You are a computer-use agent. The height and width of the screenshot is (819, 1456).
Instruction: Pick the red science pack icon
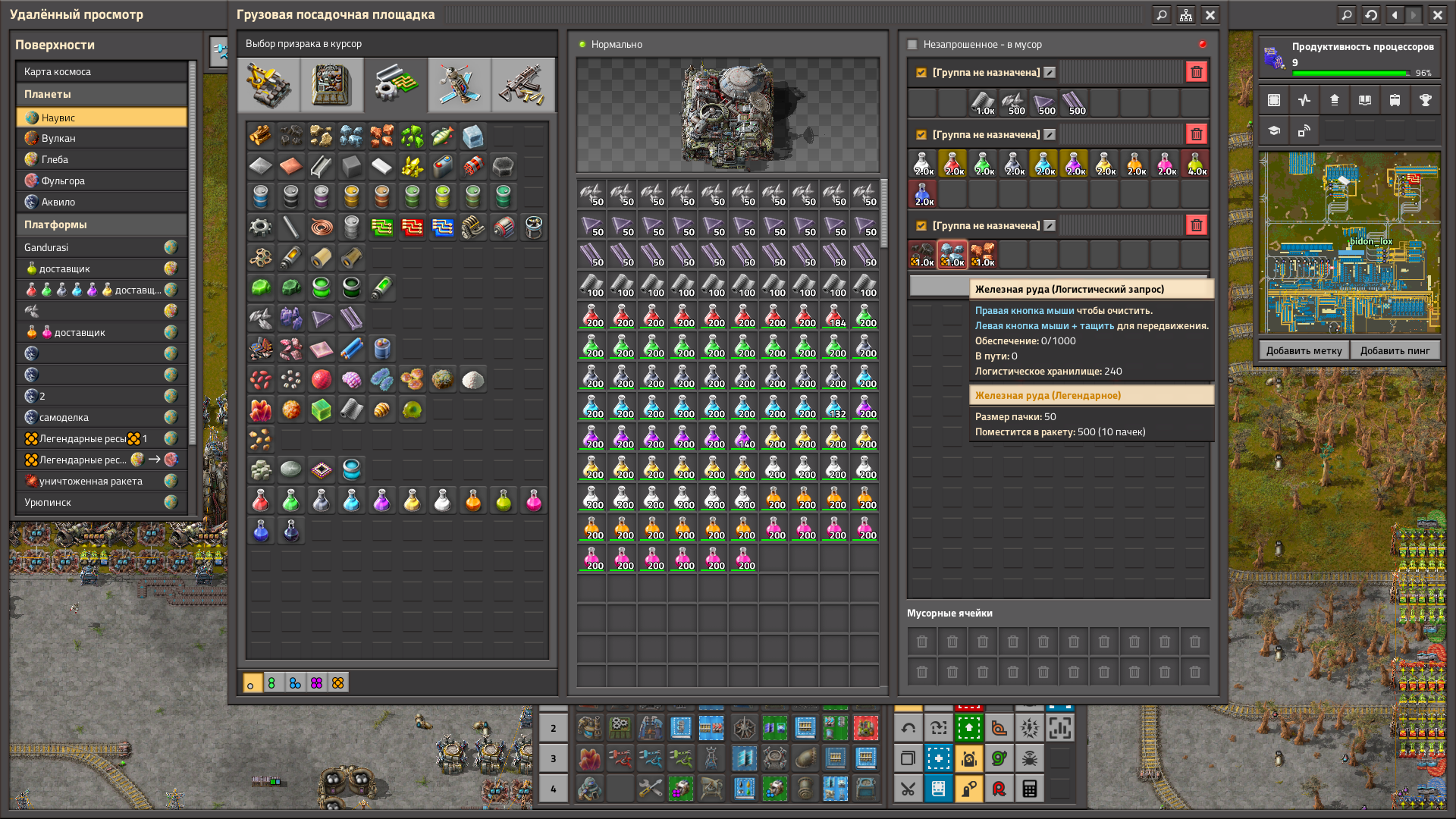coord(260,500)
